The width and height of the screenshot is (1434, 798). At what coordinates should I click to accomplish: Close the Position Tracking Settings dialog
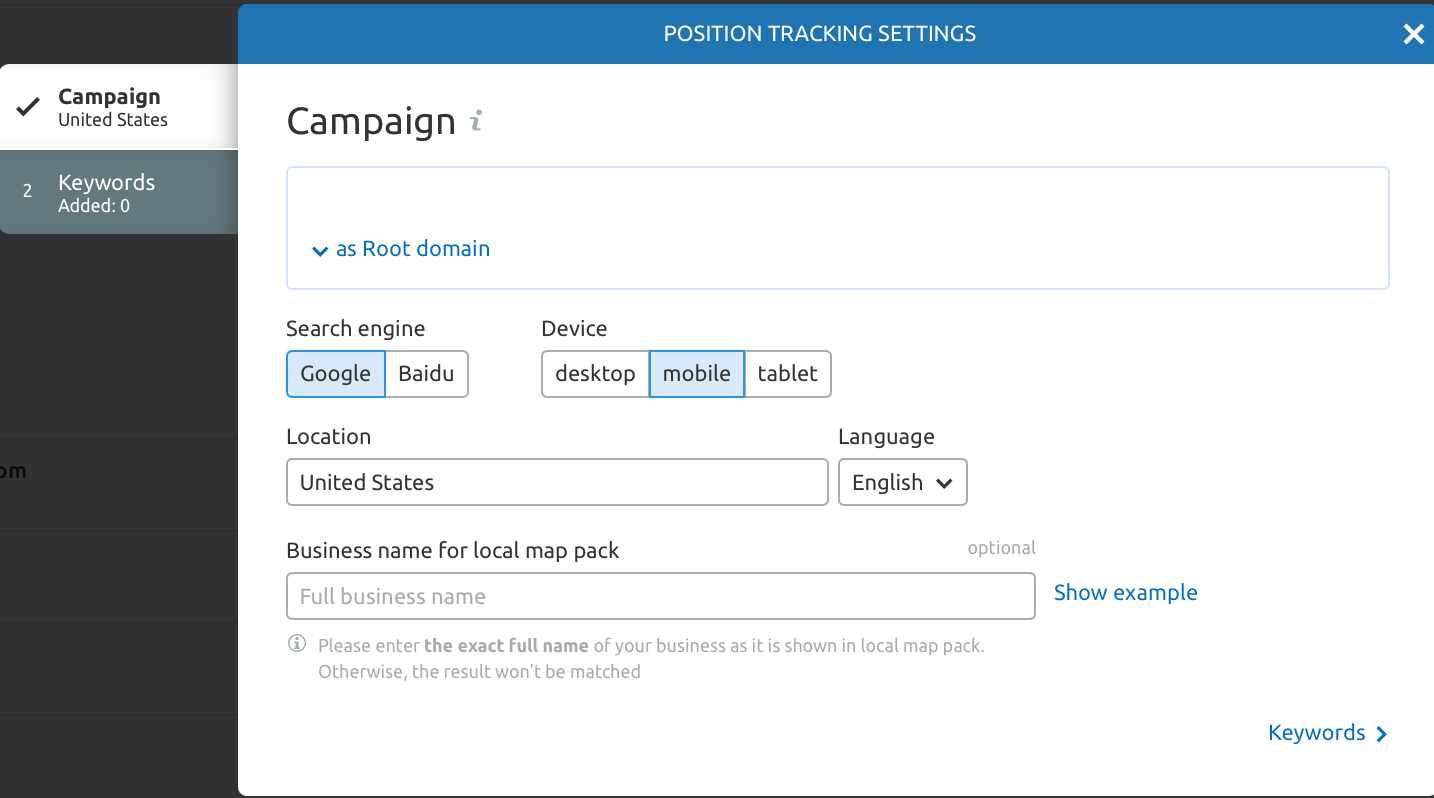point(1413,34)
